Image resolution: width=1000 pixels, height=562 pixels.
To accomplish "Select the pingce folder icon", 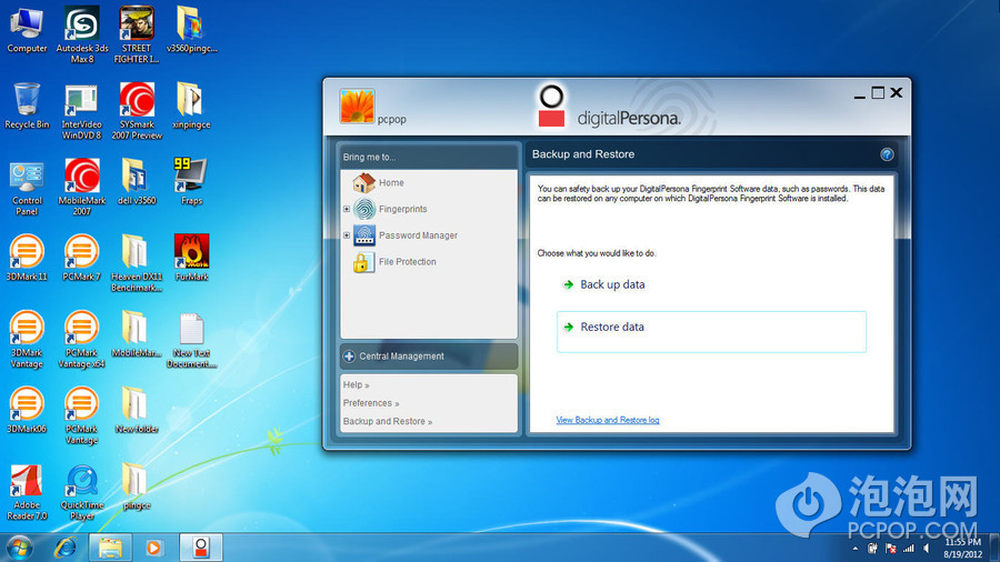I will 136,487.
